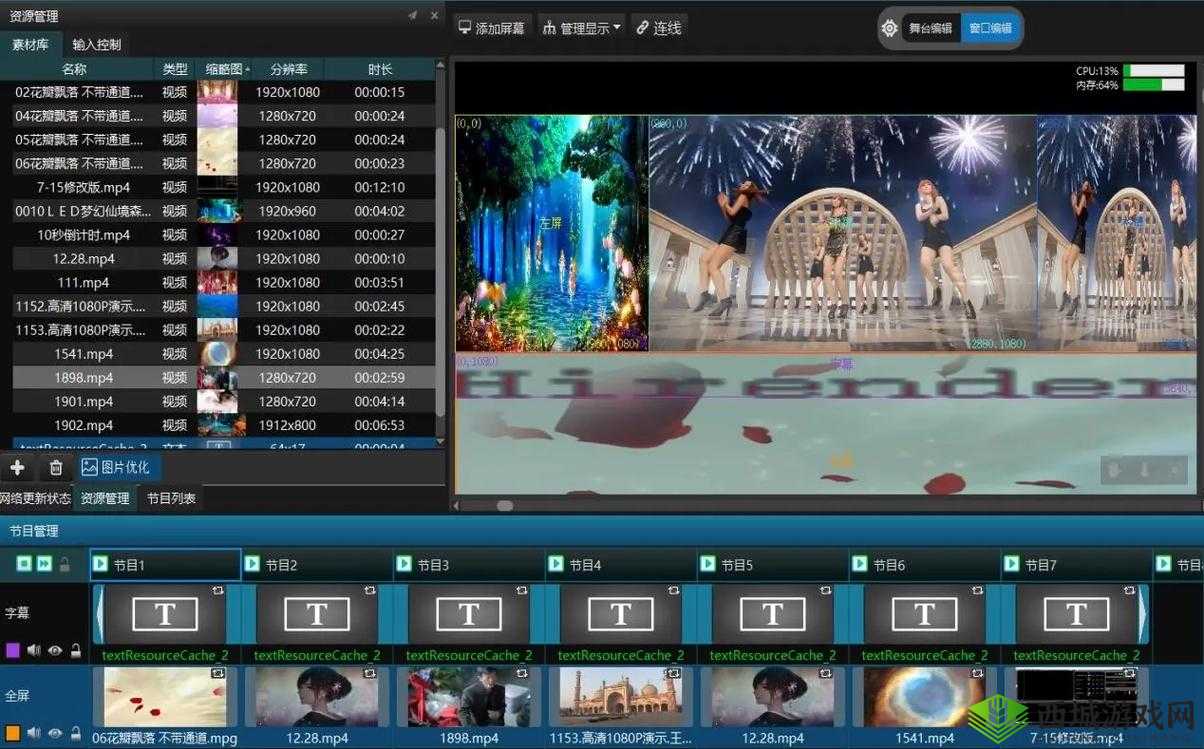This screenshot has height=749, width=1204.
Task: Switch to the 节目列表 tab
Action: coord(170,497)
